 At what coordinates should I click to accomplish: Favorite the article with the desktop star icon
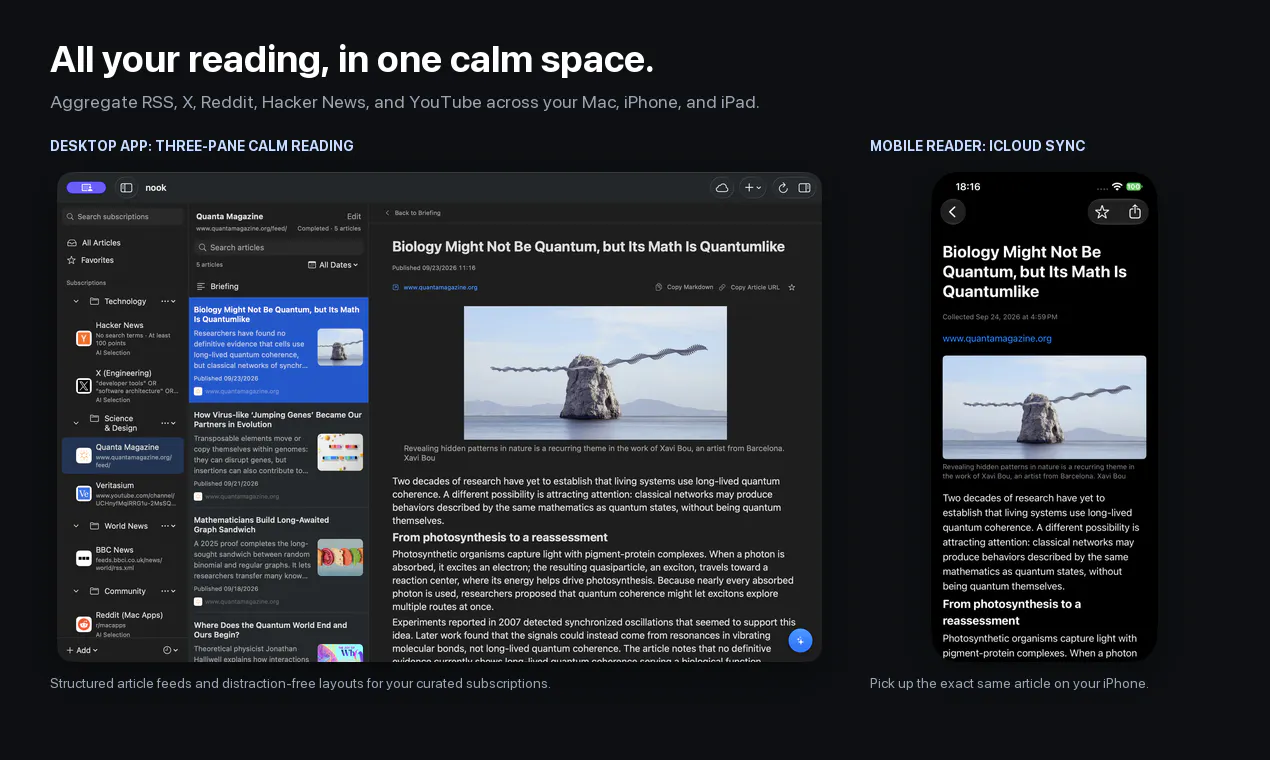tap(792, 287)
